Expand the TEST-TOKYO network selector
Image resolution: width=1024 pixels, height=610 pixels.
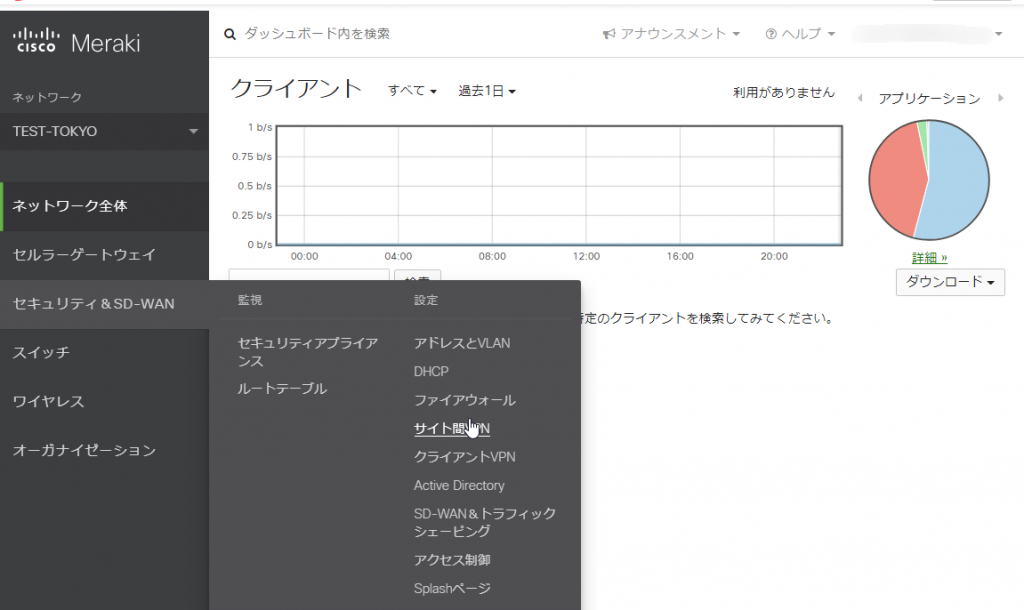pos(104,131)
